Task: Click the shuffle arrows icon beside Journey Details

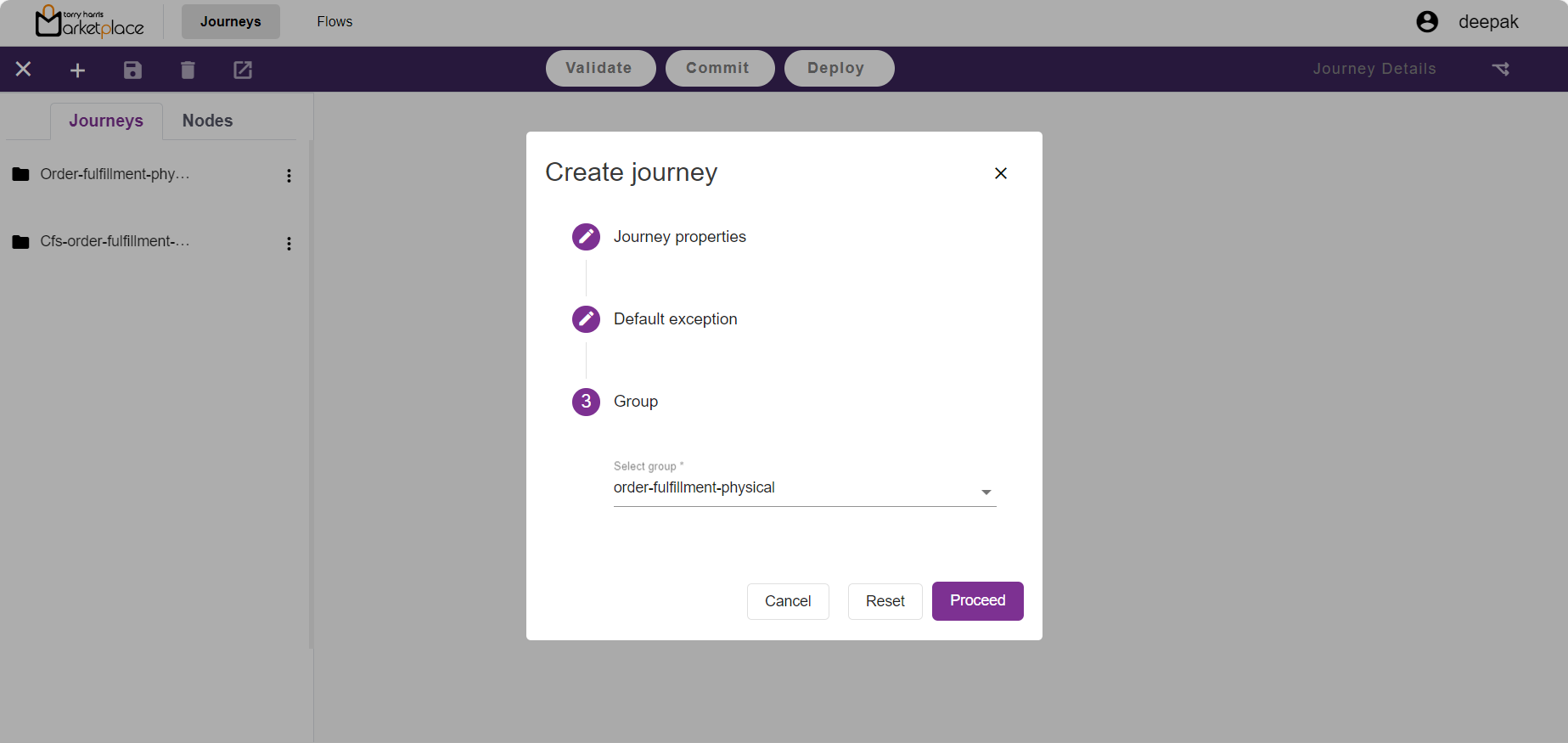Action: point(1501,69)
